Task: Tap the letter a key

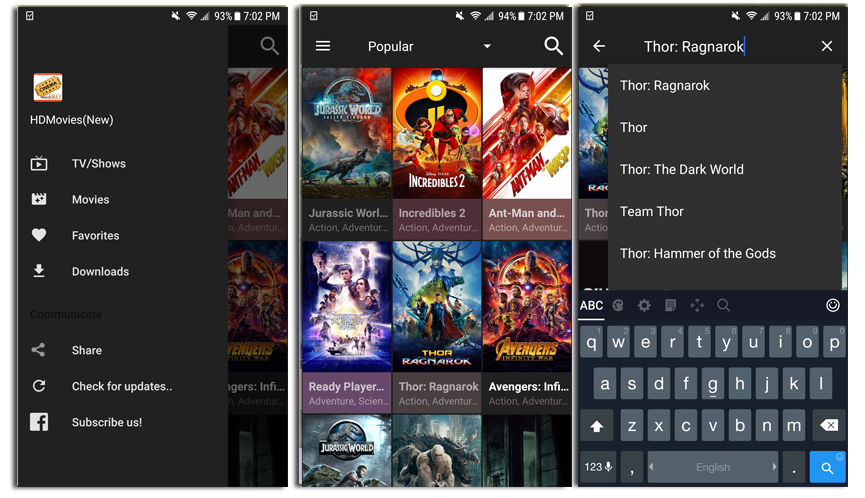Action: pyautogui.click(x=605, y=383)
